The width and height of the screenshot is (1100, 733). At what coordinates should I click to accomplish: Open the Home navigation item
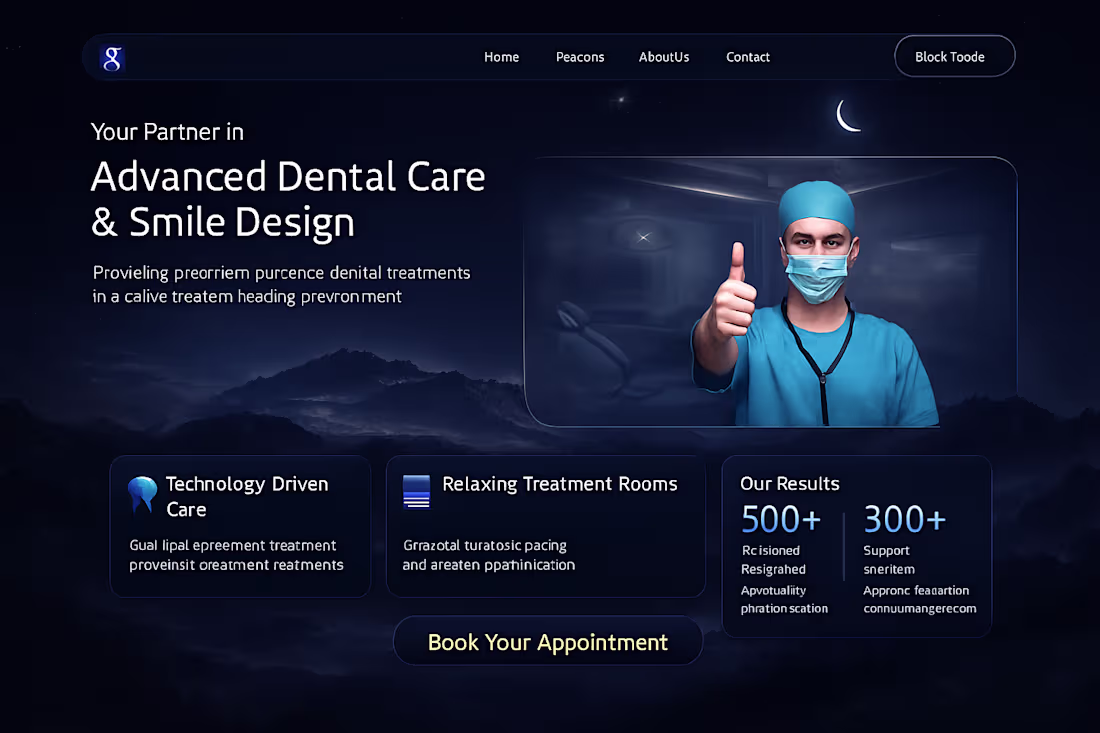point(501,57)
